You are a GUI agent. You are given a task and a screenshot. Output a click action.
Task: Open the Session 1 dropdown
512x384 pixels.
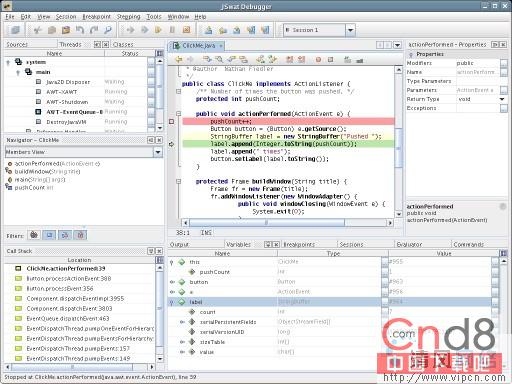350,30
